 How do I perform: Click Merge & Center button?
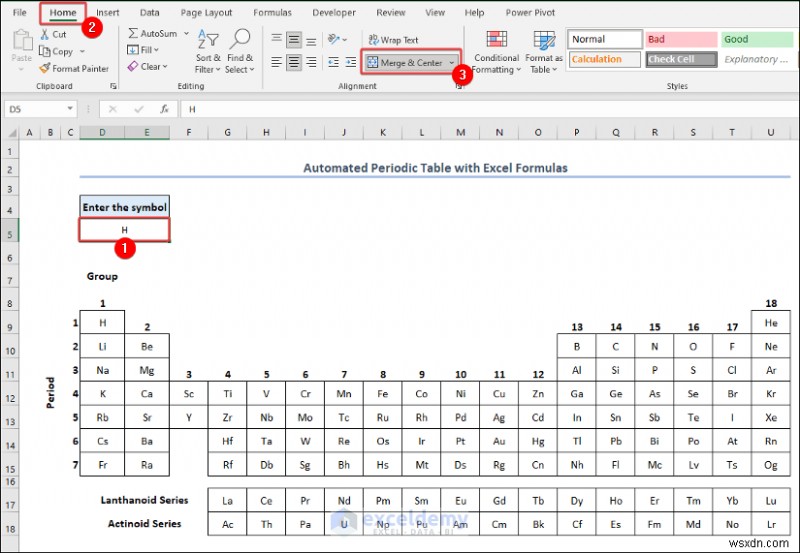(405, 63)
